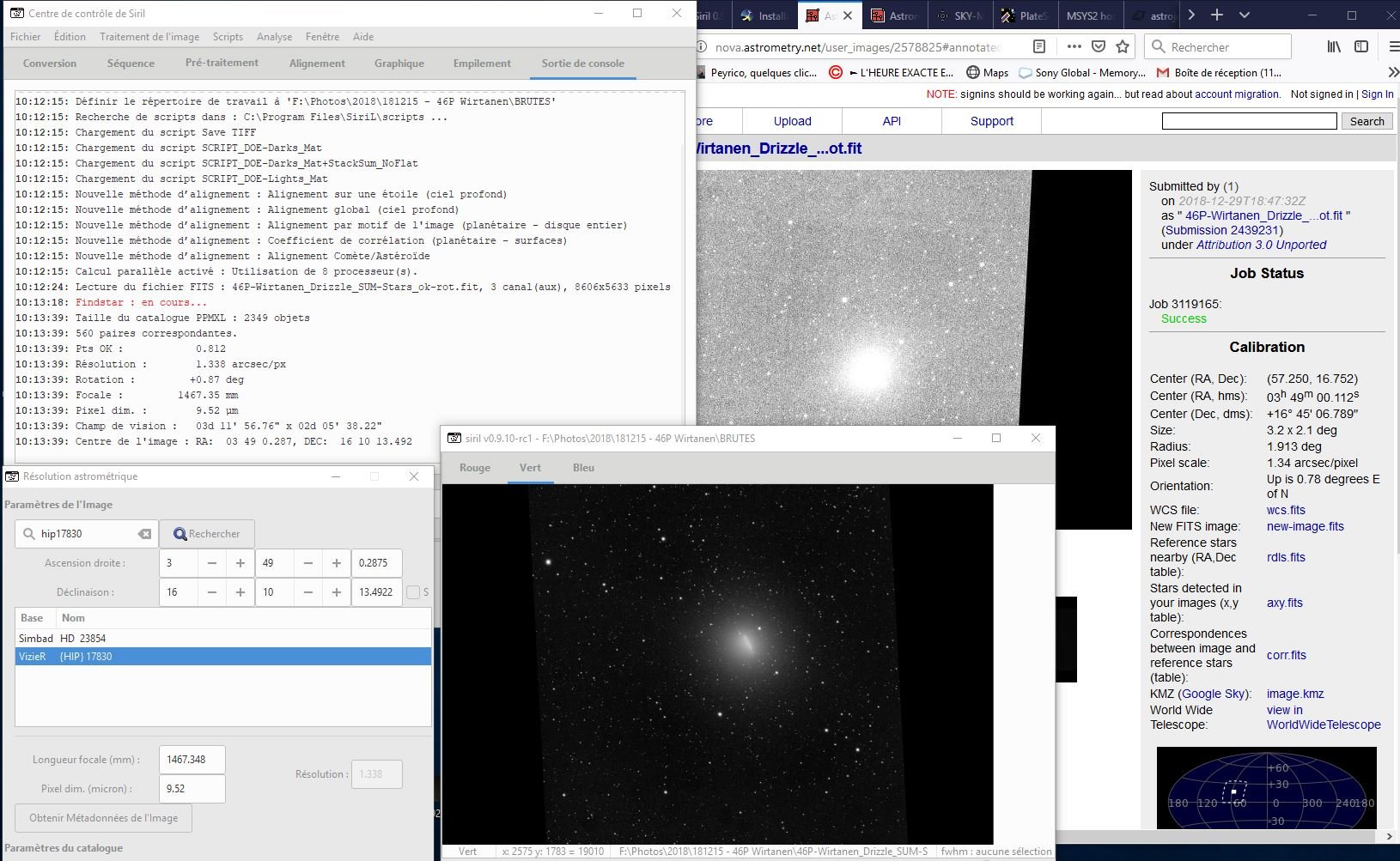This screenshot has height=861, width=1400.
Task: Open the Édition menu
Action: point(70,37)
